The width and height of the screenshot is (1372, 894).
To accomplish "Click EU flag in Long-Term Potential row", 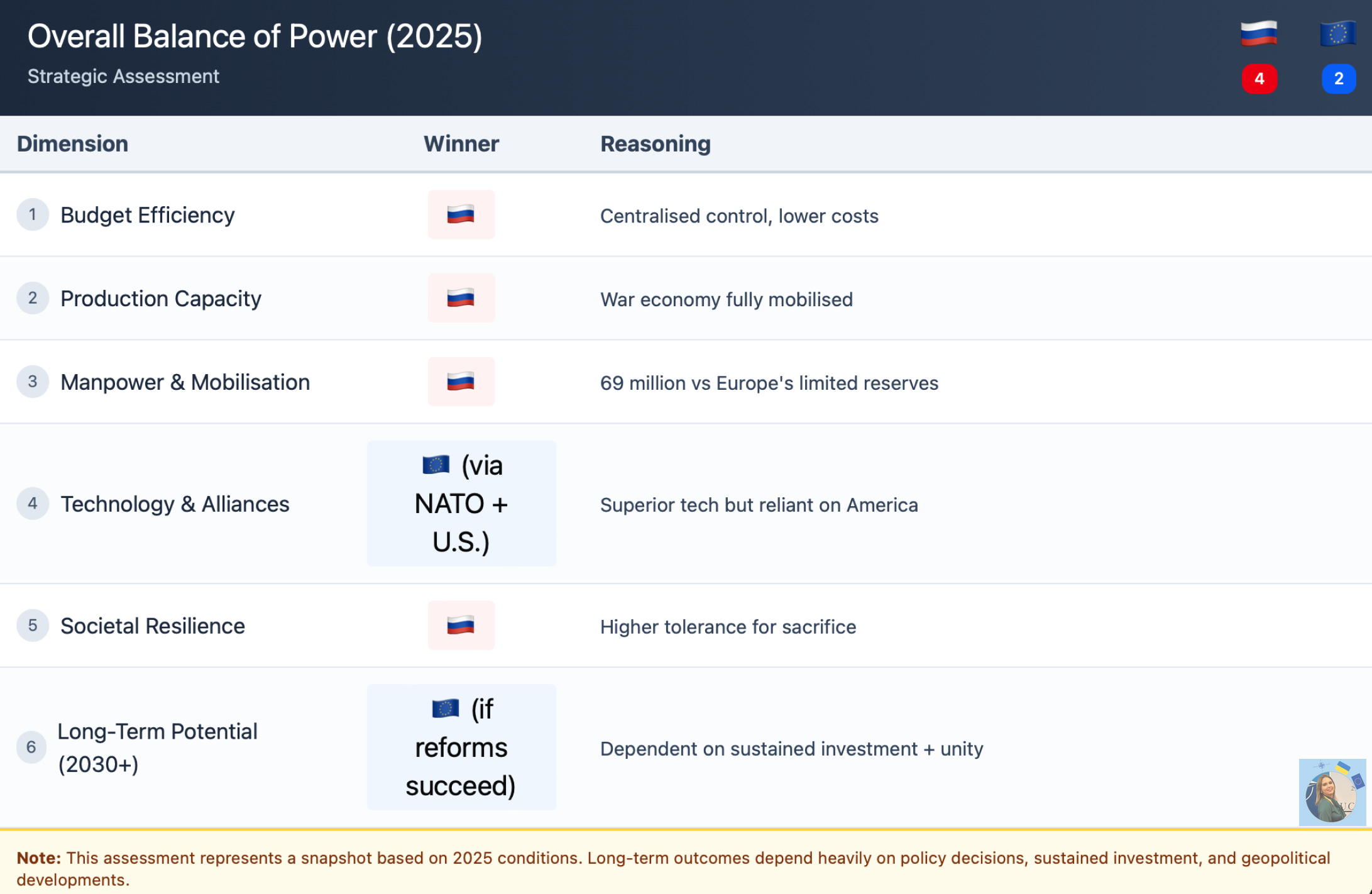I will 445,709.
